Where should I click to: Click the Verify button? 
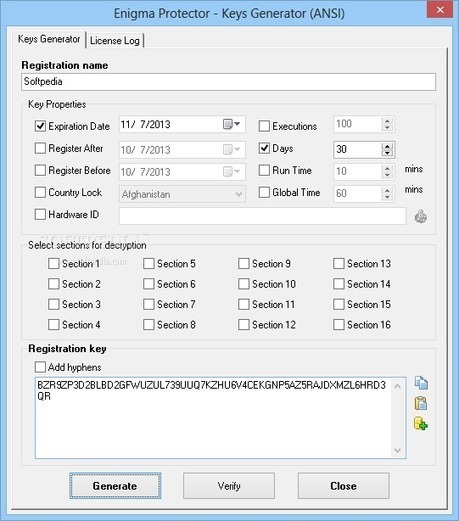tap(229, 486)
